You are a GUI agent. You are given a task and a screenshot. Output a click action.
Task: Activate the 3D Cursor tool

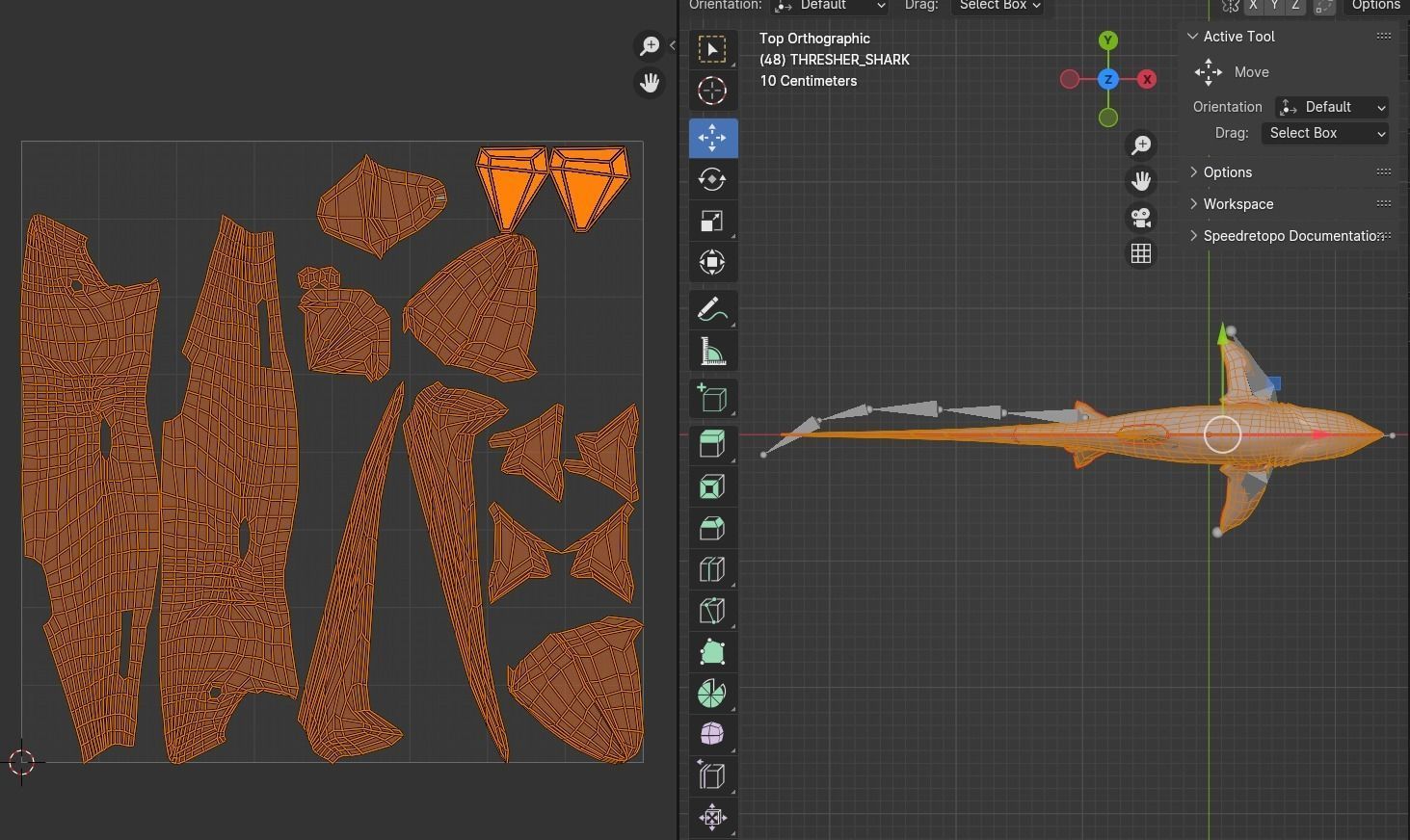pos(712,91)
